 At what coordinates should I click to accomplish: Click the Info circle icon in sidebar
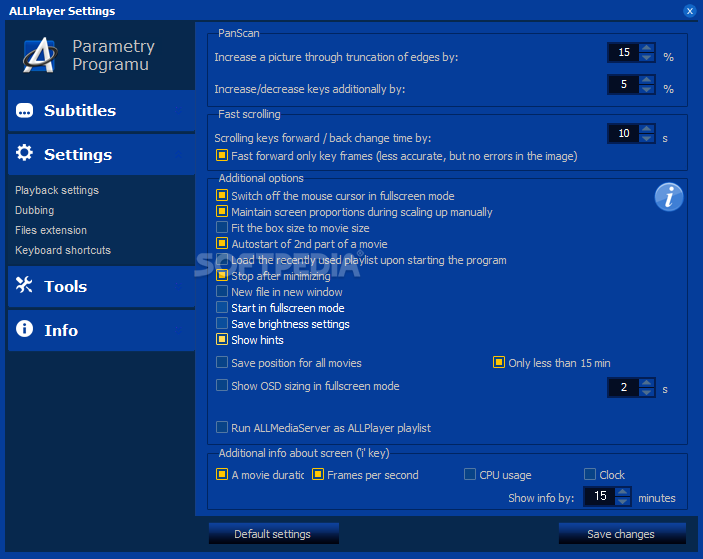click(24, 329)
